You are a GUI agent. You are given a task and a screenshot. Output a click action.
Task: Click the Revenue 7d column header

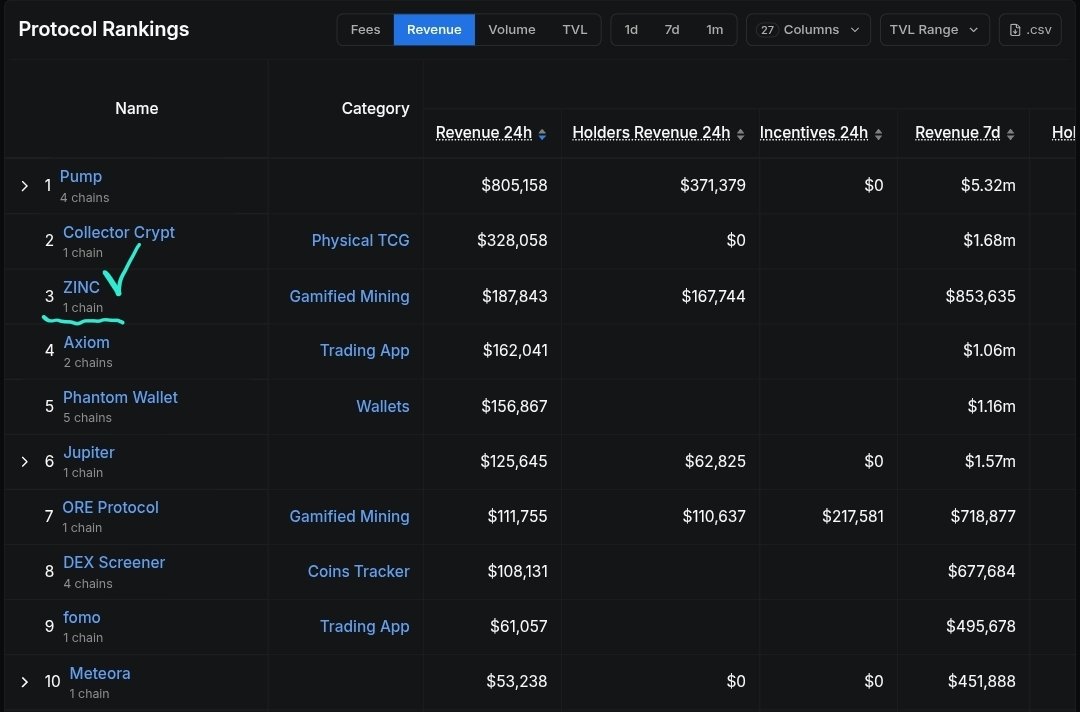[x=957, y=132]
